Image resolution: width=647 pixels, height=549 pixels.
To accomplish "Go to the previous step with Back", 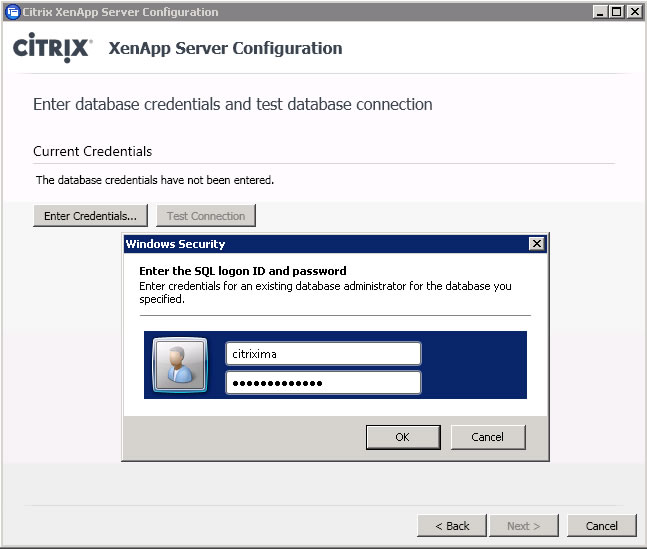I will coord(452,525).
